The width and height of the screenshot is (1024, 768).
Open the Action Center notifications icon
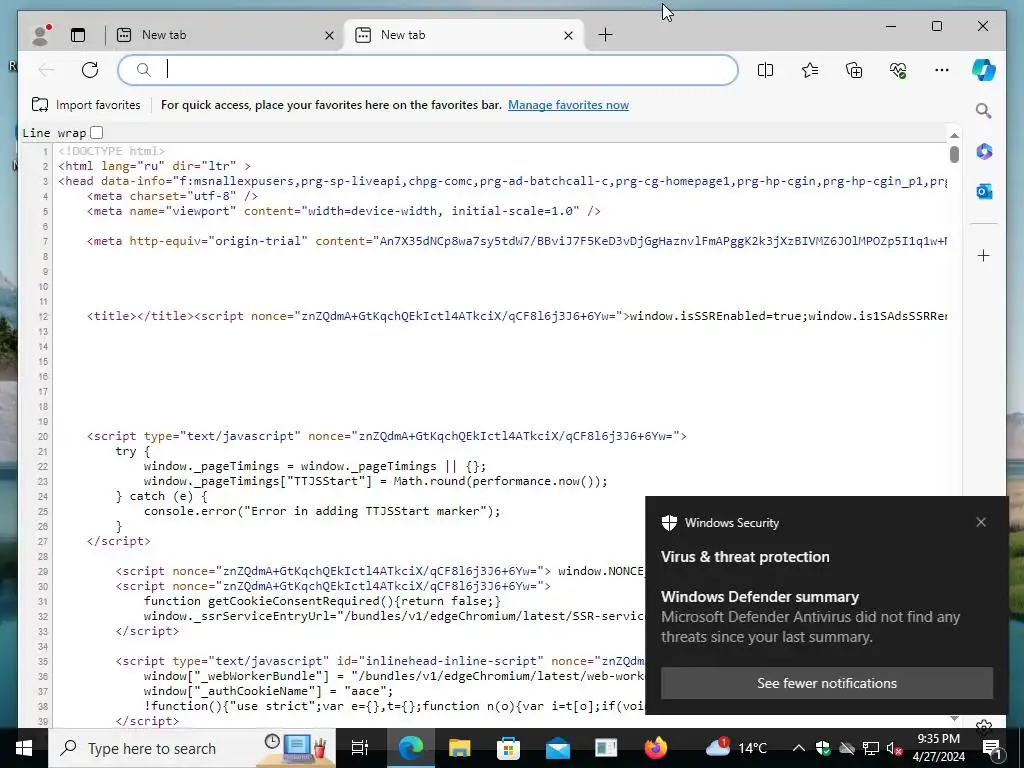[991, 748]
